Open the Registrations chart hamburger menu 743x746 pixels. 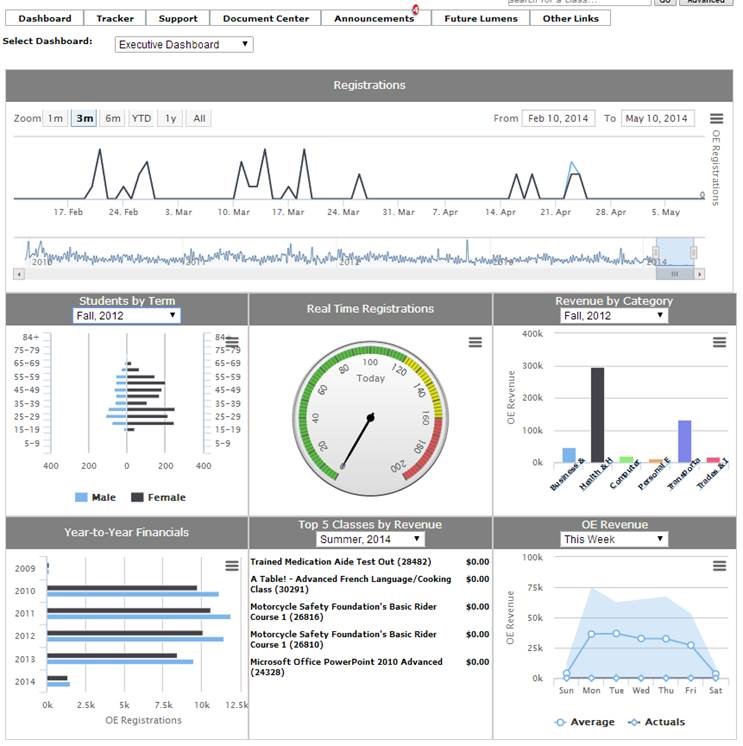pyautogui.click(x=716, y=119)
